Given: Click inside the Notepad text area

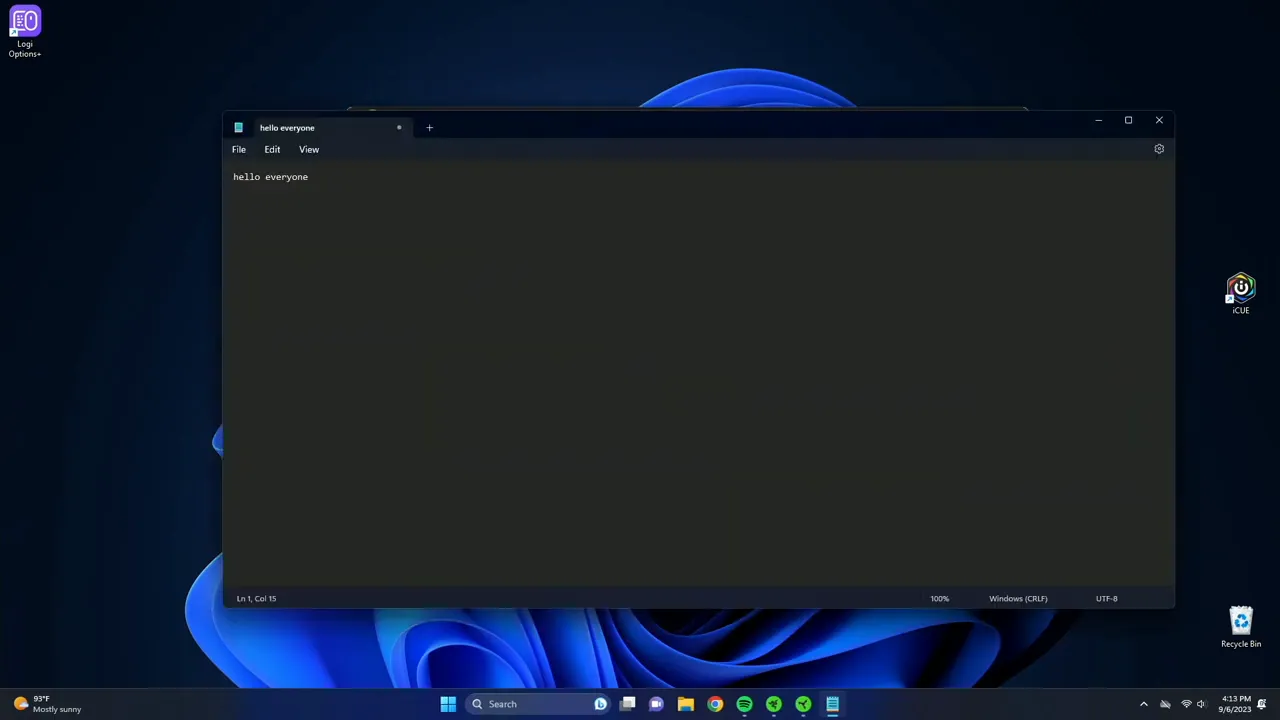Looking at the screenshot, I should [x=698, y=380].
